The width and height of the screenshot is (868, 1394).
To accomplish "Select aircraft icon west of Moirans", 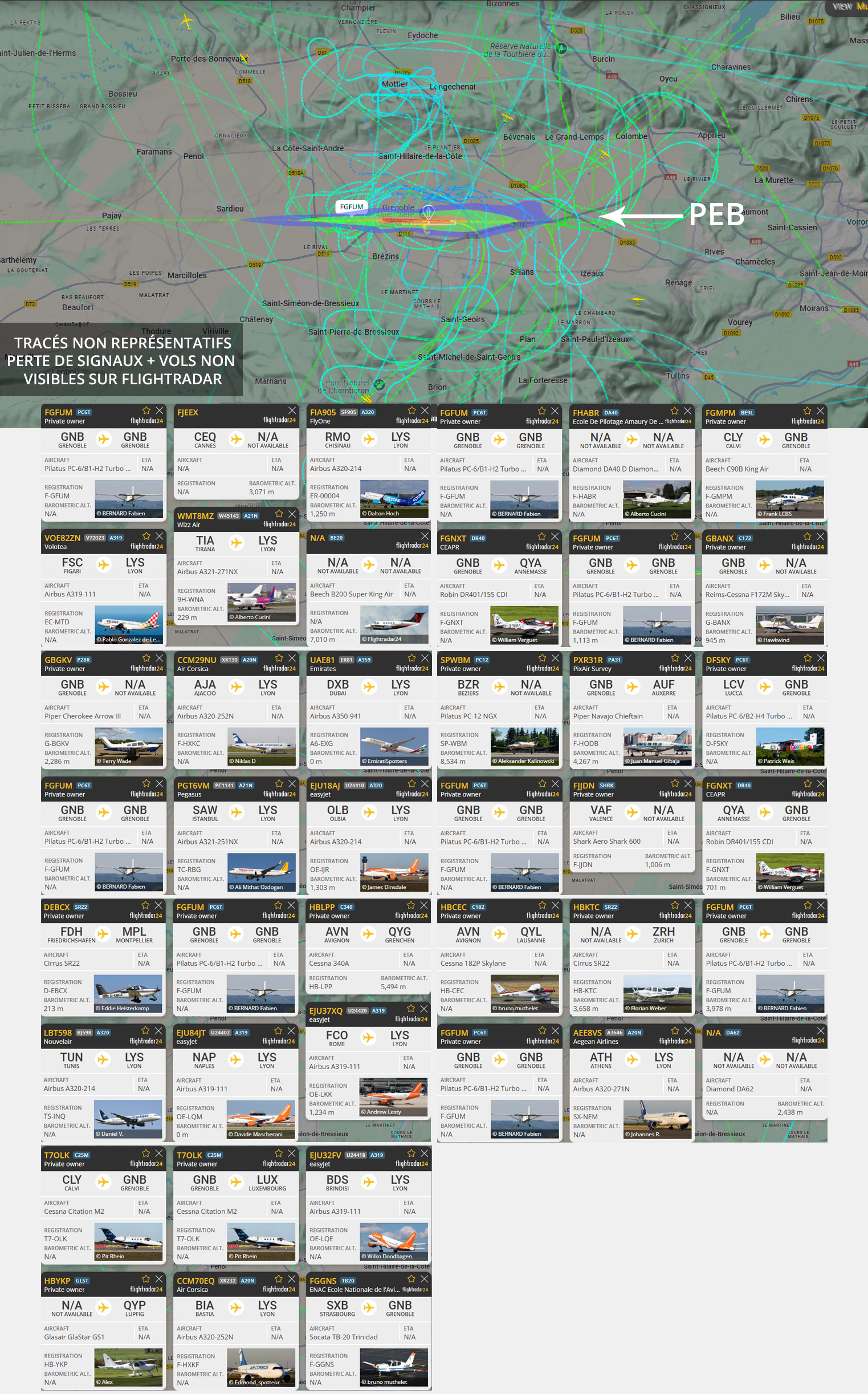I will [x=637, y=300].
